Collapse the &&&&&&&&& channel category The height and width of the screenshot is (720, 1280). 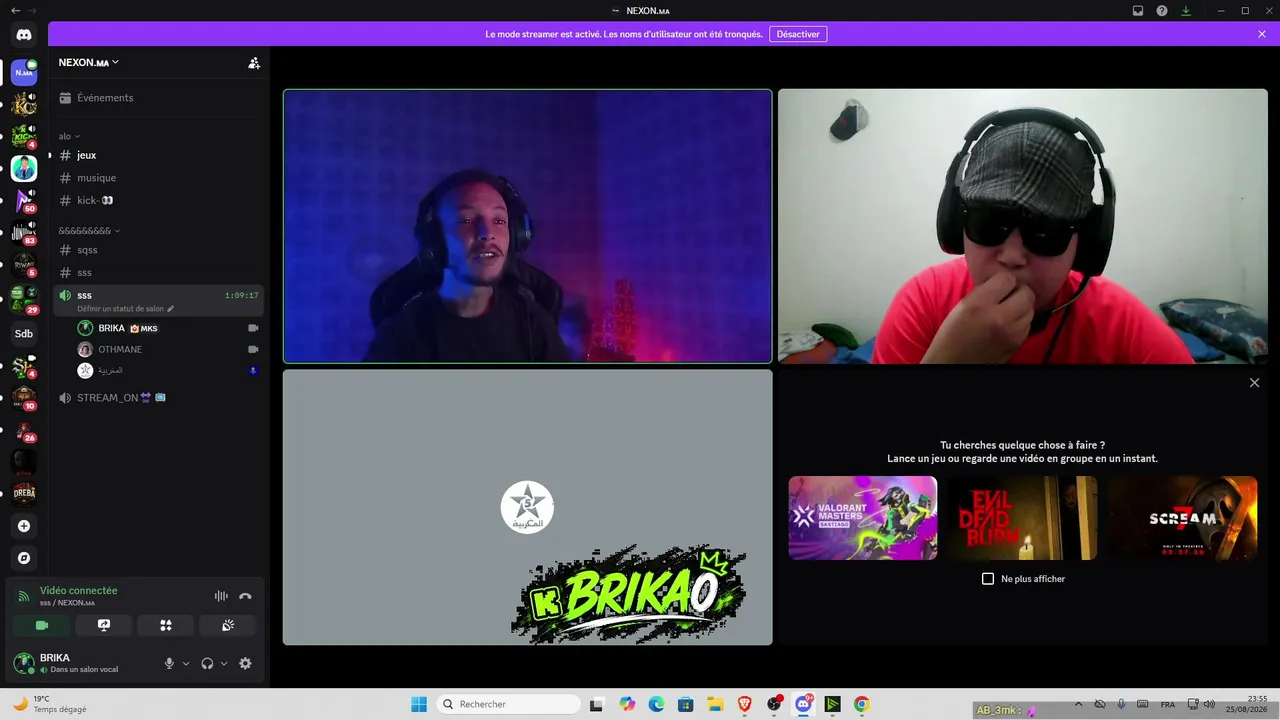(x=89, y=231)
